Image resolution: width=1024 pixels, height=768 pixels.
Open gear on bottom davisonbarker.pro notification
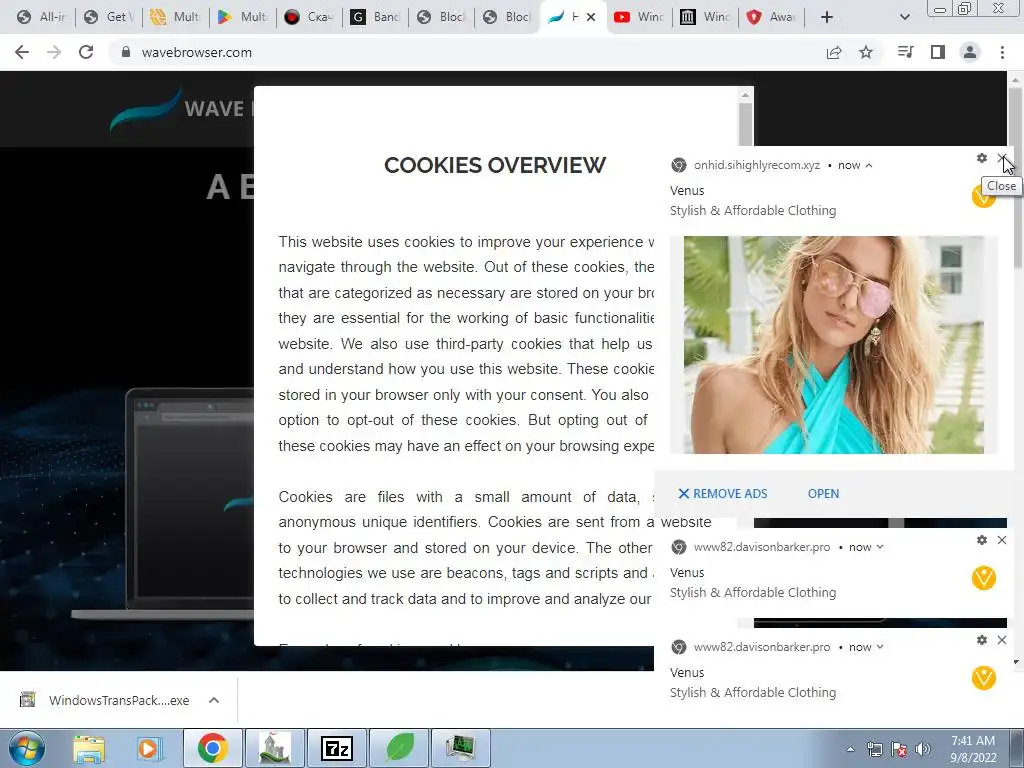point(982,640)
